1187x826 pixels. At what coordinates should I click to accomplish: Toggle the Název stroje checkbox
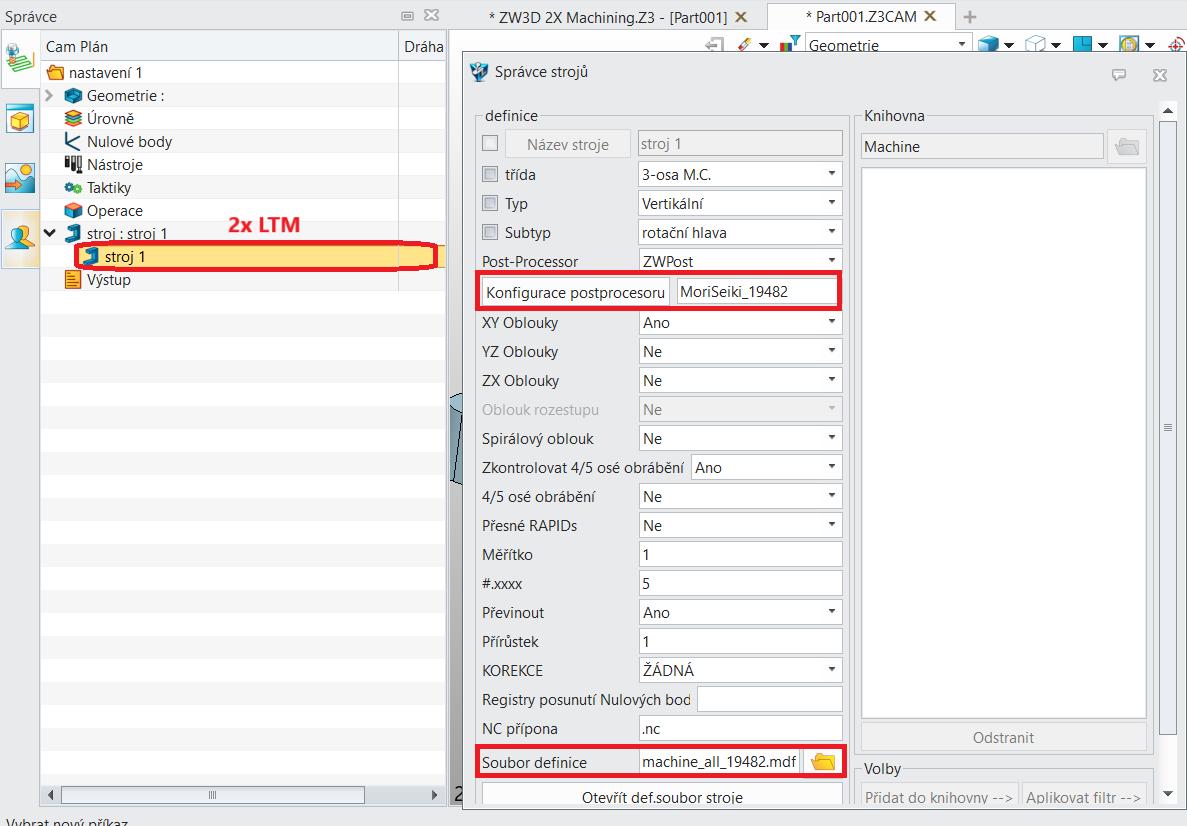[x=490, y=143]
